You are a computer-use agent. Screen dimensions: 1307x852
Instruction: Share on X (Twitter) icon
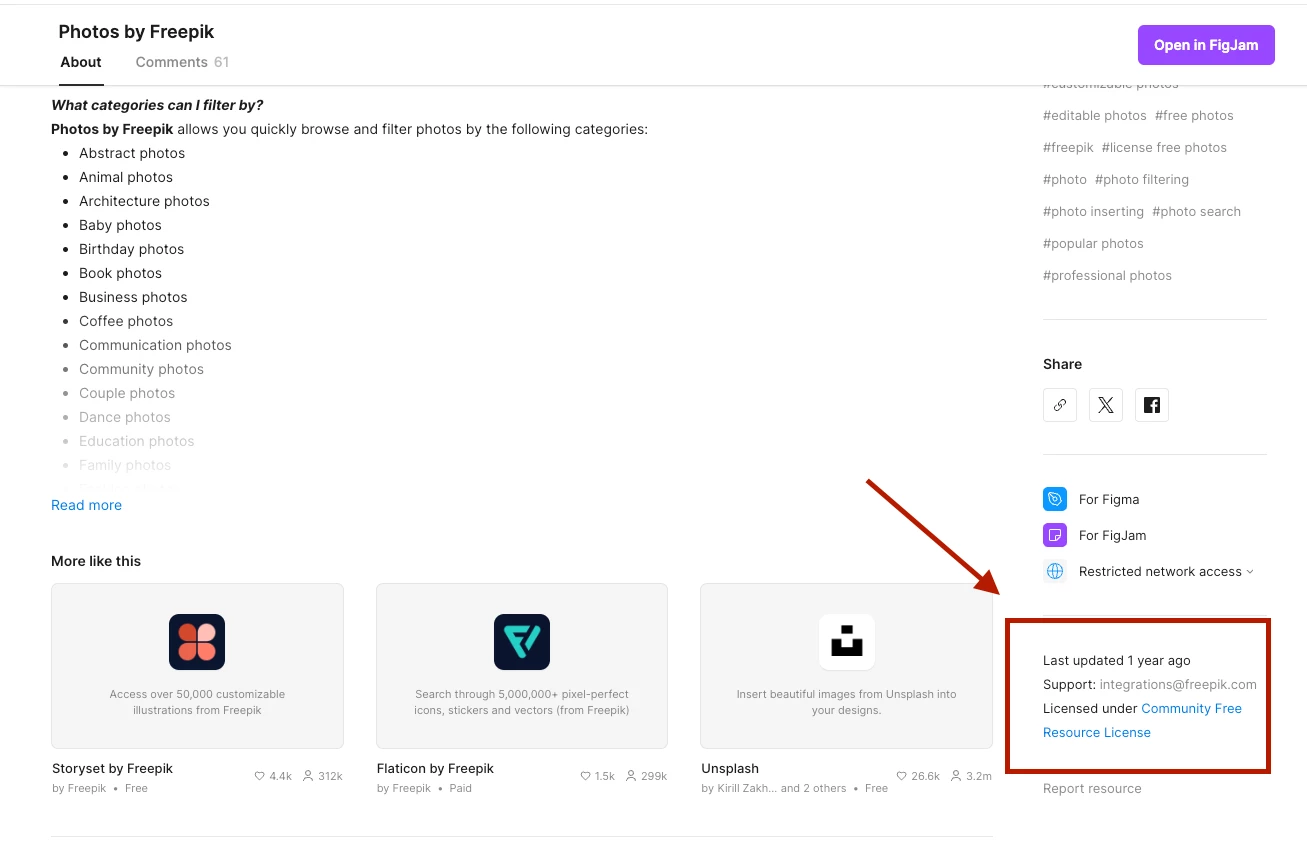pyautogui.click(x=1106, y=405)
